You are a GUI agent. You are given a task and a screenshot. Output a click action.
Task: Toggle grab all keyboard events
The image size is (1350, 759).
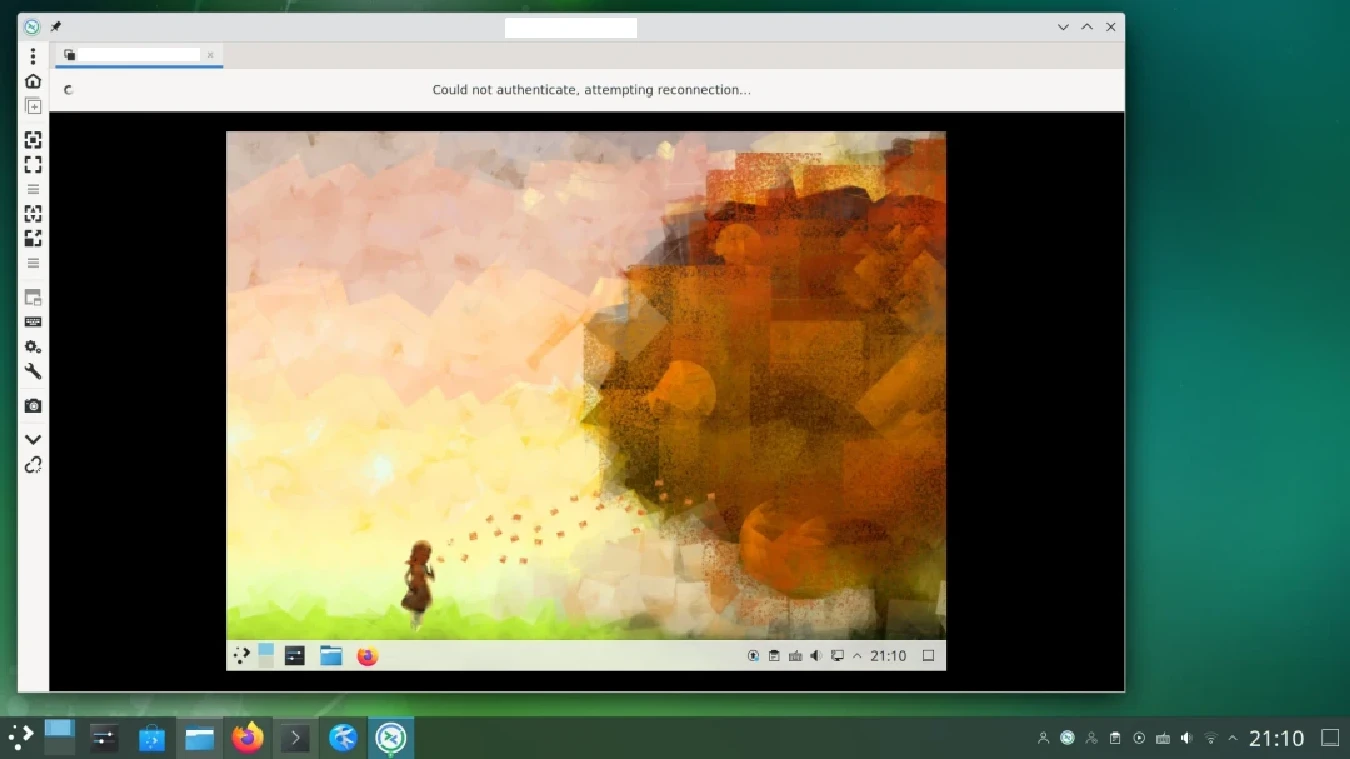33,322
